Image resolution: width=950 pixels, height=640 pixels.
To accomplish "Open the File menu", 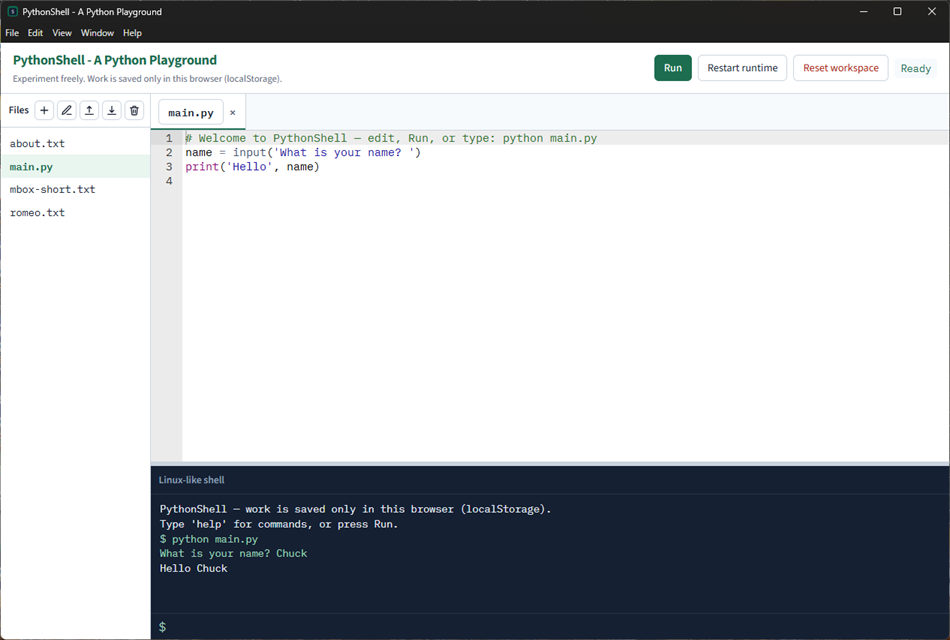I will coord(12,33).
